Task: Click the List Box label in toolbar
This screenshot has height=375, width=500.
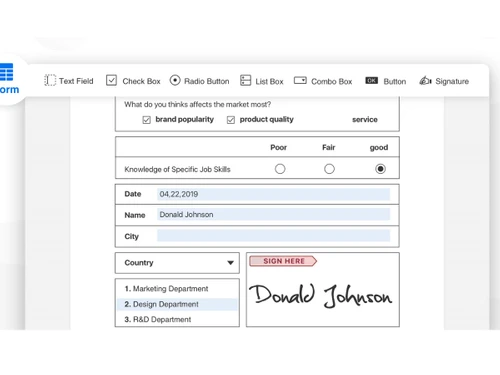Action: (x=269, y=81)
